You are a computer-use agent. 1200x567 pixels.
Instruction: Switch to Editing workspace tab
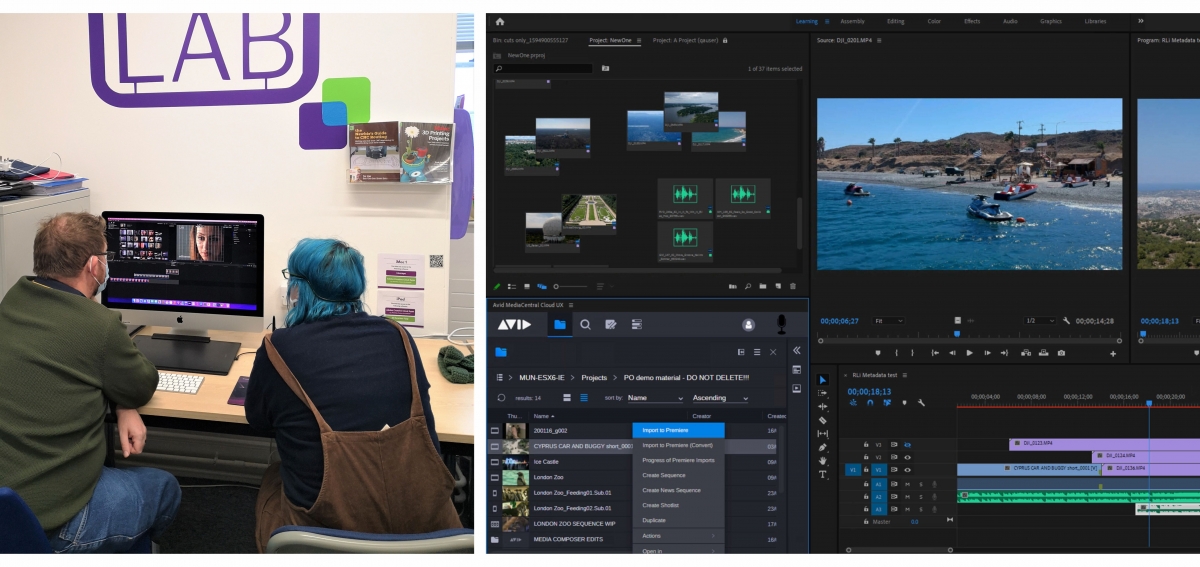pyautogui.click(x=895, y=21)
